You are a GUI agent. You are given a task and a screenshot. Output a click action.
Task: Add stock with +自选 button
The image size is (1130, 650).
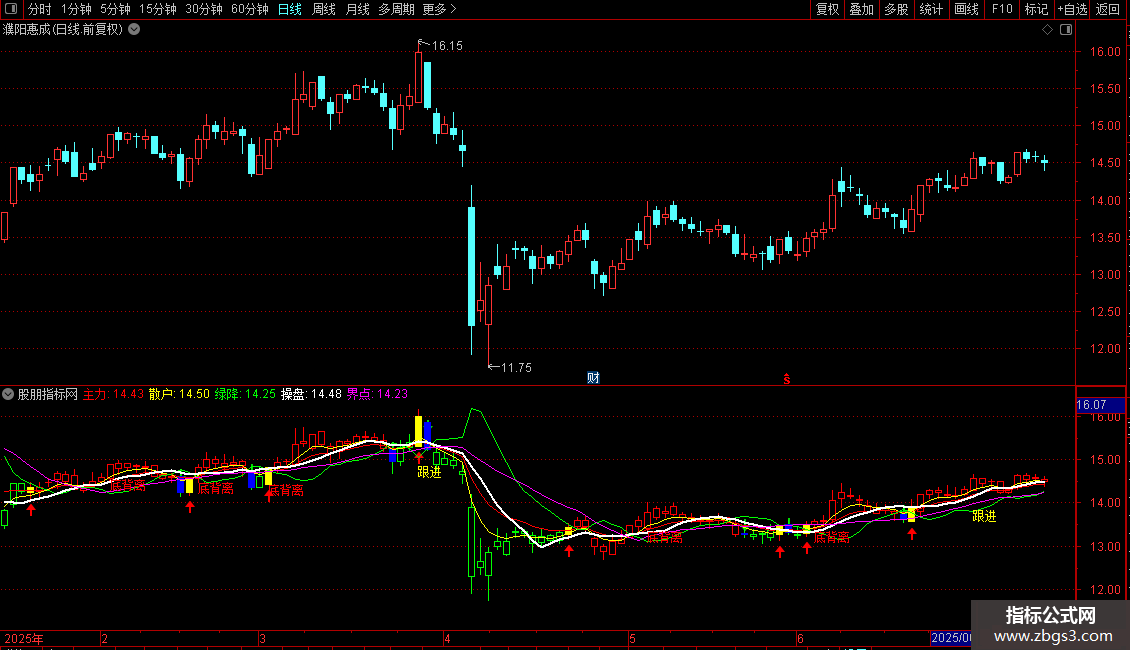click(x=1072, y=9)
